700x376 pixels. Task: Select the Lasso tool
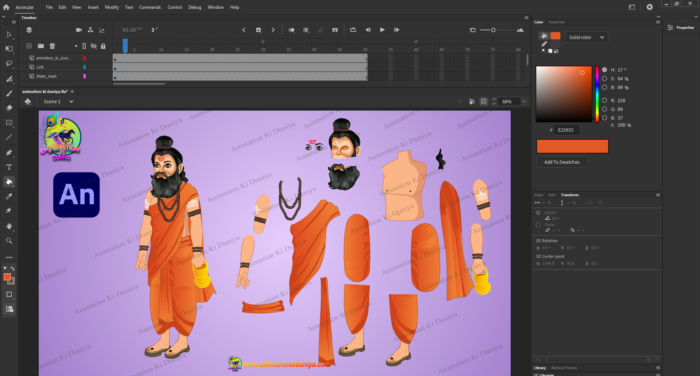pos(9,63)
